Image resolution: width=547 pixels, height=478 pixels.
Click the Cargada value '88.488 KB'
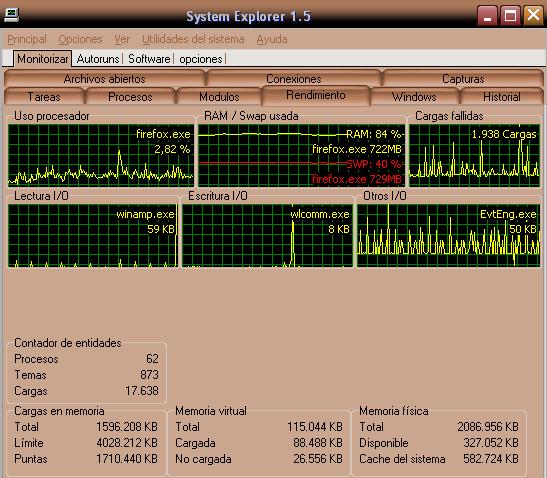click(x=318, y=443)
